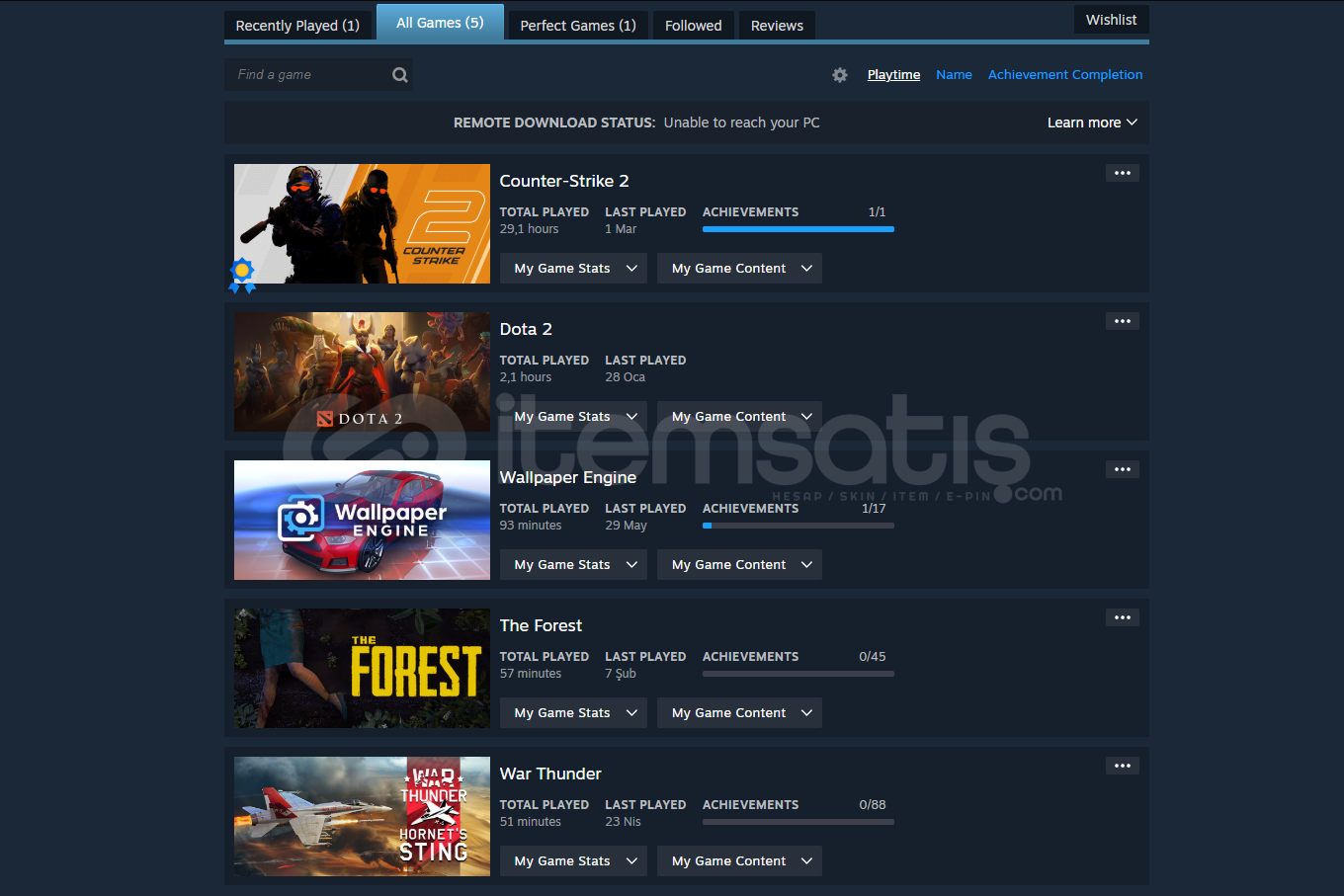Screen dimensions: 1344x896
Task: Open the Reviews tab
Action: [777, 26]
